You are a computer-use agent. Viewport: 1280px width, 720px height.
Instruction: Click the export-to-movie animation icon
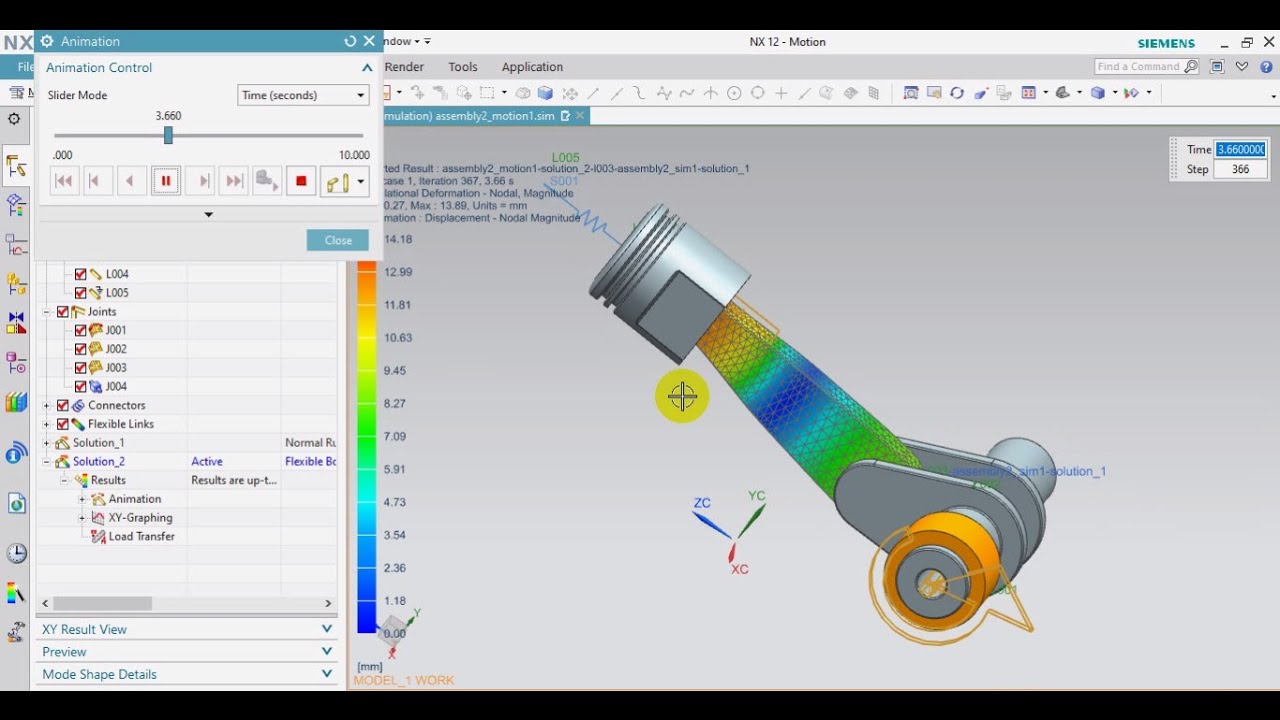click(x=267, y=181)
